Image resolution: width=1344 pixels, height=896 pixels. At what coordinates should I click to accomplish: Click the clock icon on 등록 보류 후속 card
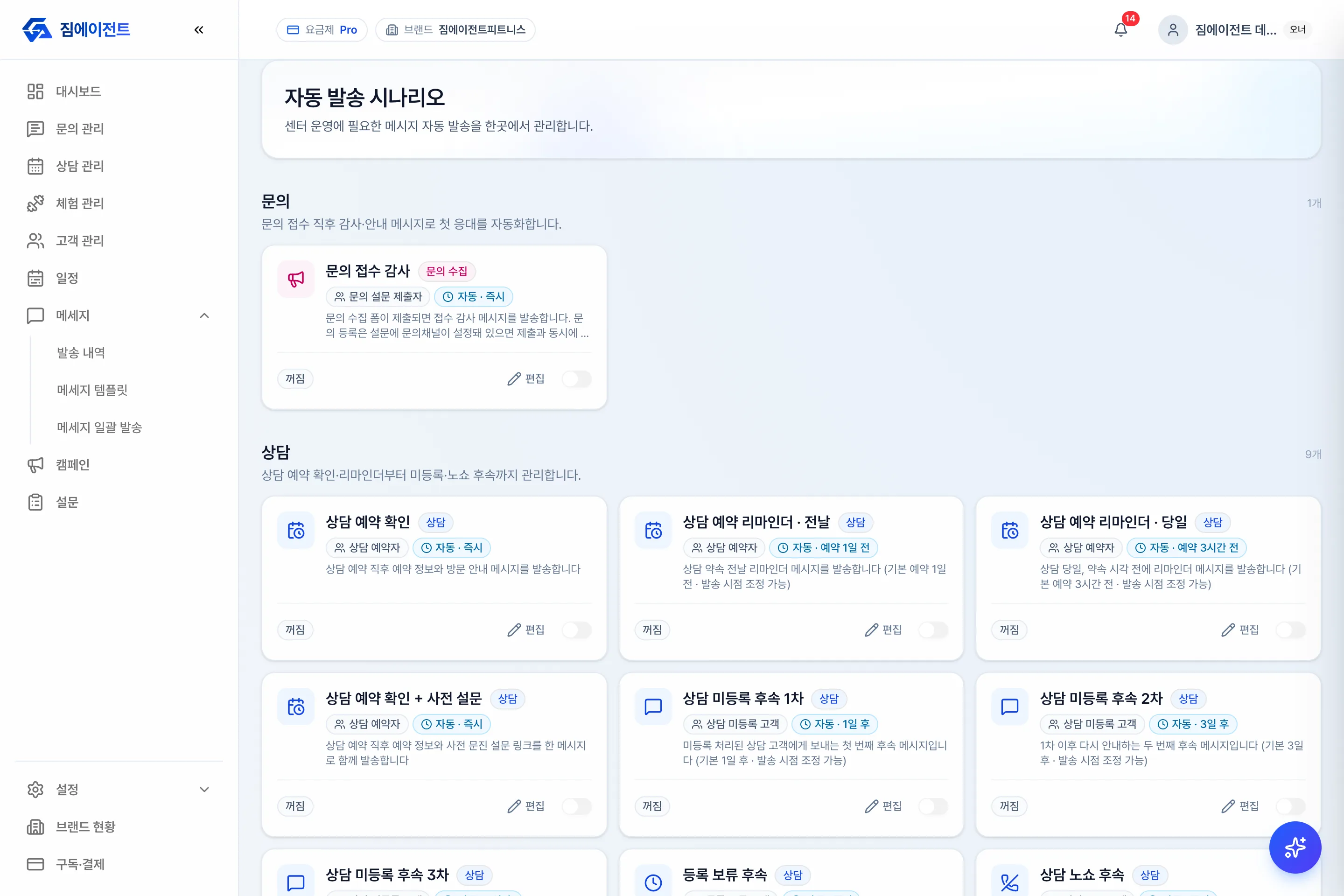tap(653, 882)
